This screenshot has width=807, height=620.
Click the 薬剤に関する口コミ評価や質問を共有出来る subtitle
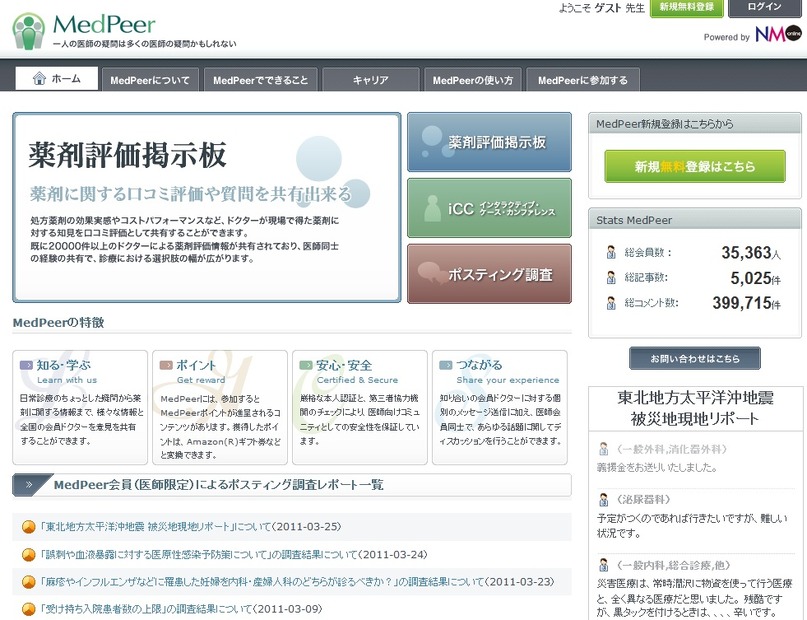190,194
